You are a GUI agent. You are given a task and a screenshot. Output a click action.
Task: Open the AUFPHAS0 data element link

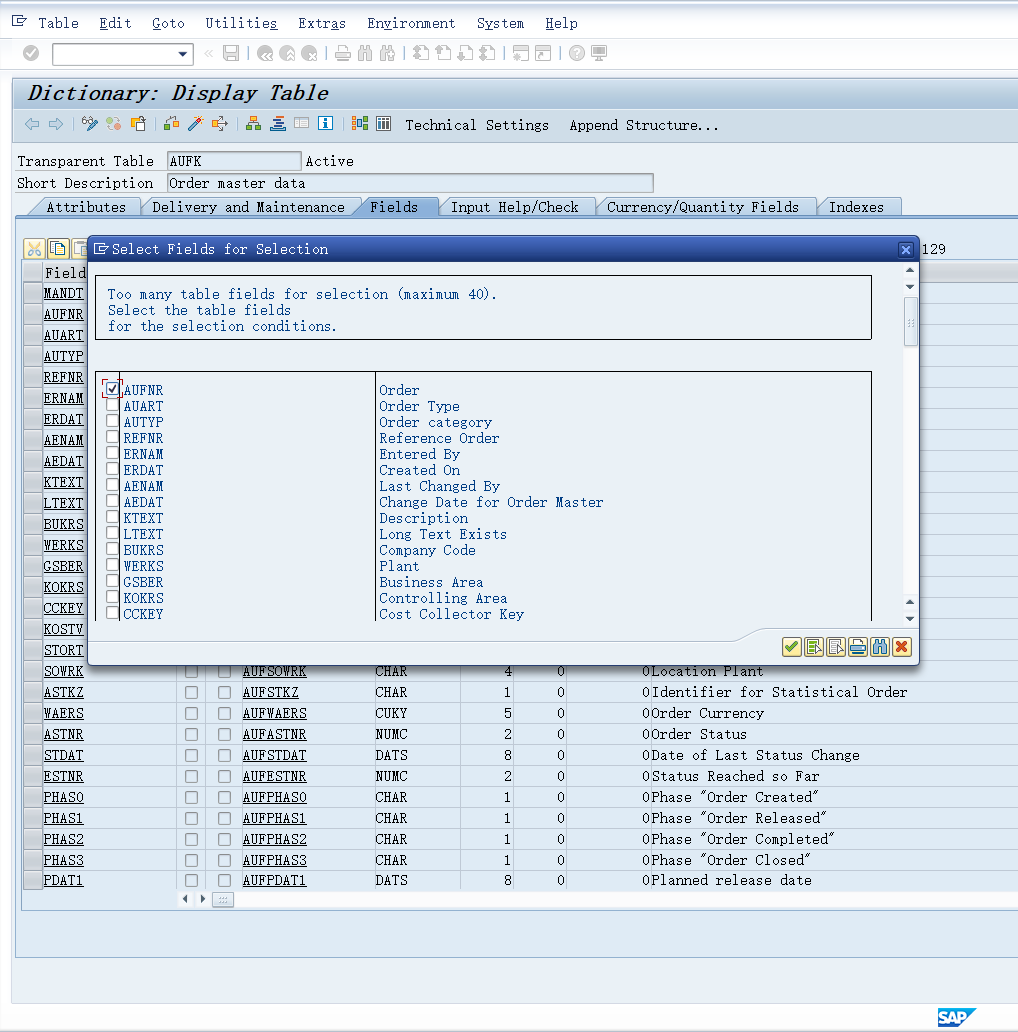tap(274, 798)
